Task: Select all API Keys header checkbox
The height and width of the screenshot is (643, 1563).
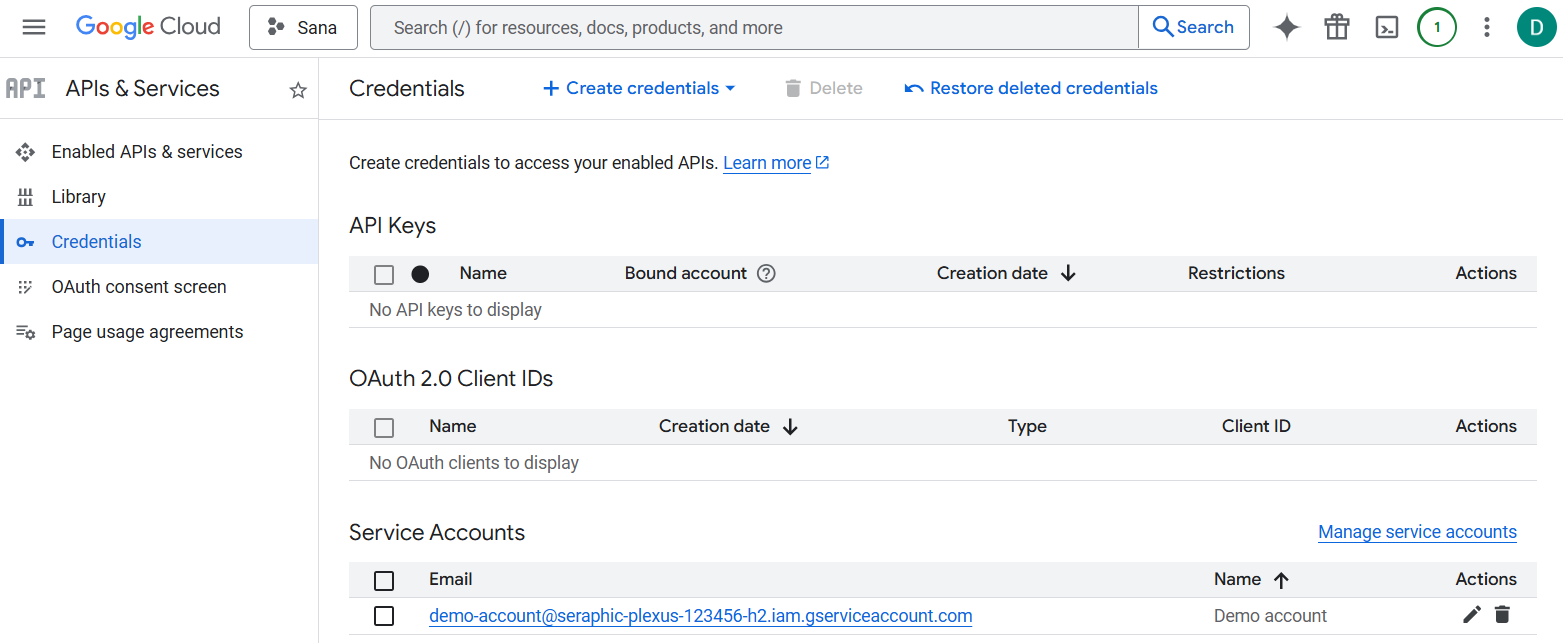Action: click(x=384, y=274)
